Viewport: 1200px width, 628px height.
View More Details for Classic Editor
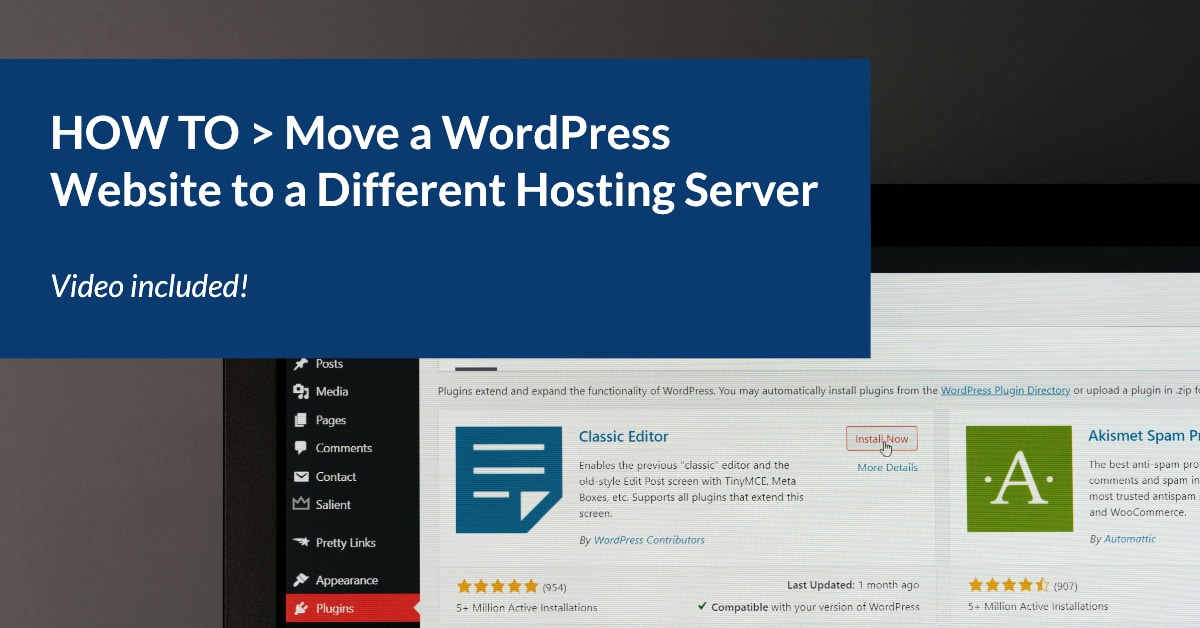click(887, 467)
